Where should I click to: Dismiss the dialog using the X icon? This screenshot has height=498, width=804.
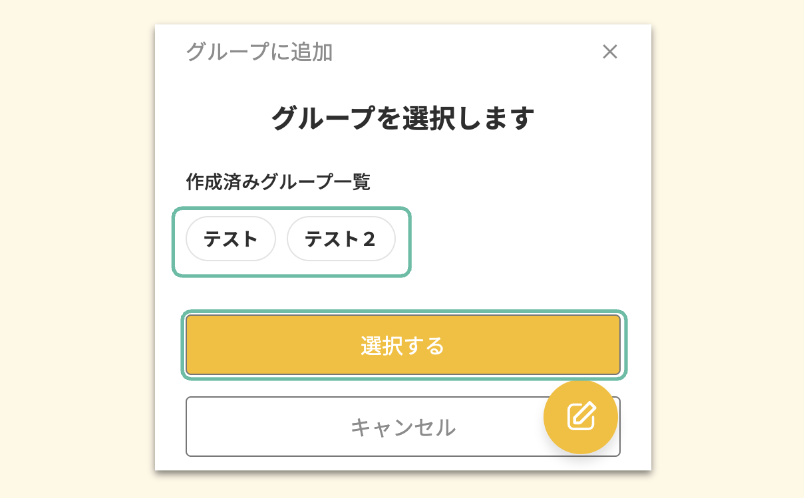coord(610,52)
